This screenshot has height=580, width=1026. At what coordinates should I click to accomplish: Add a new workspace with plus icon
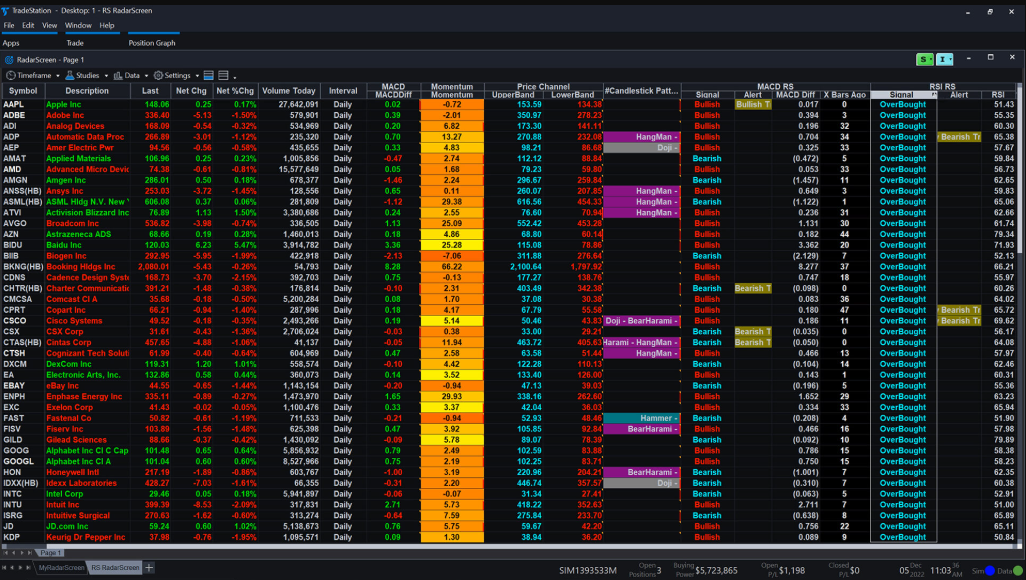point(149,568)
